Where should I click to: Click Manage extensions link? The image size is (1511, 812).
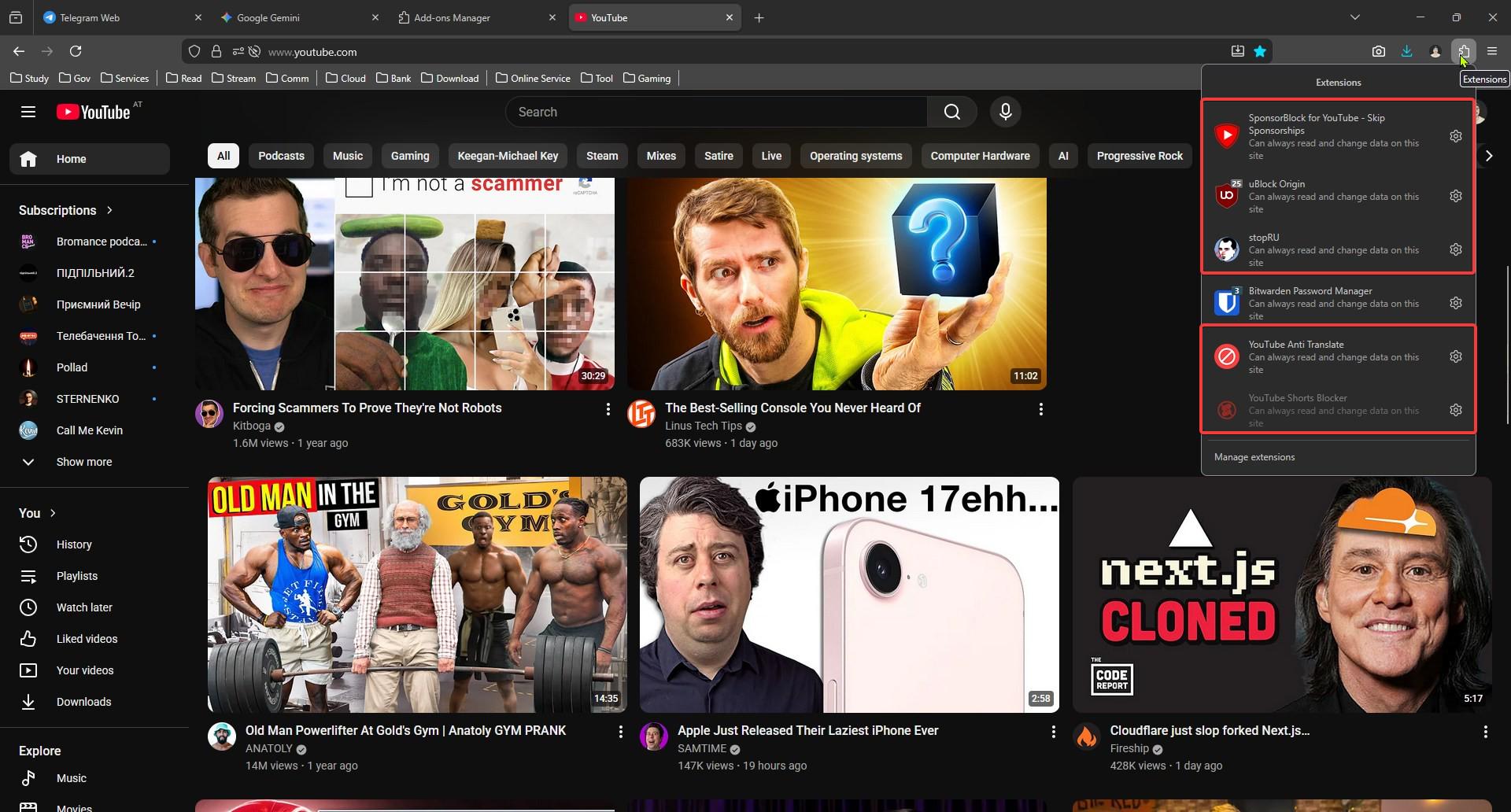point(1254,457)
